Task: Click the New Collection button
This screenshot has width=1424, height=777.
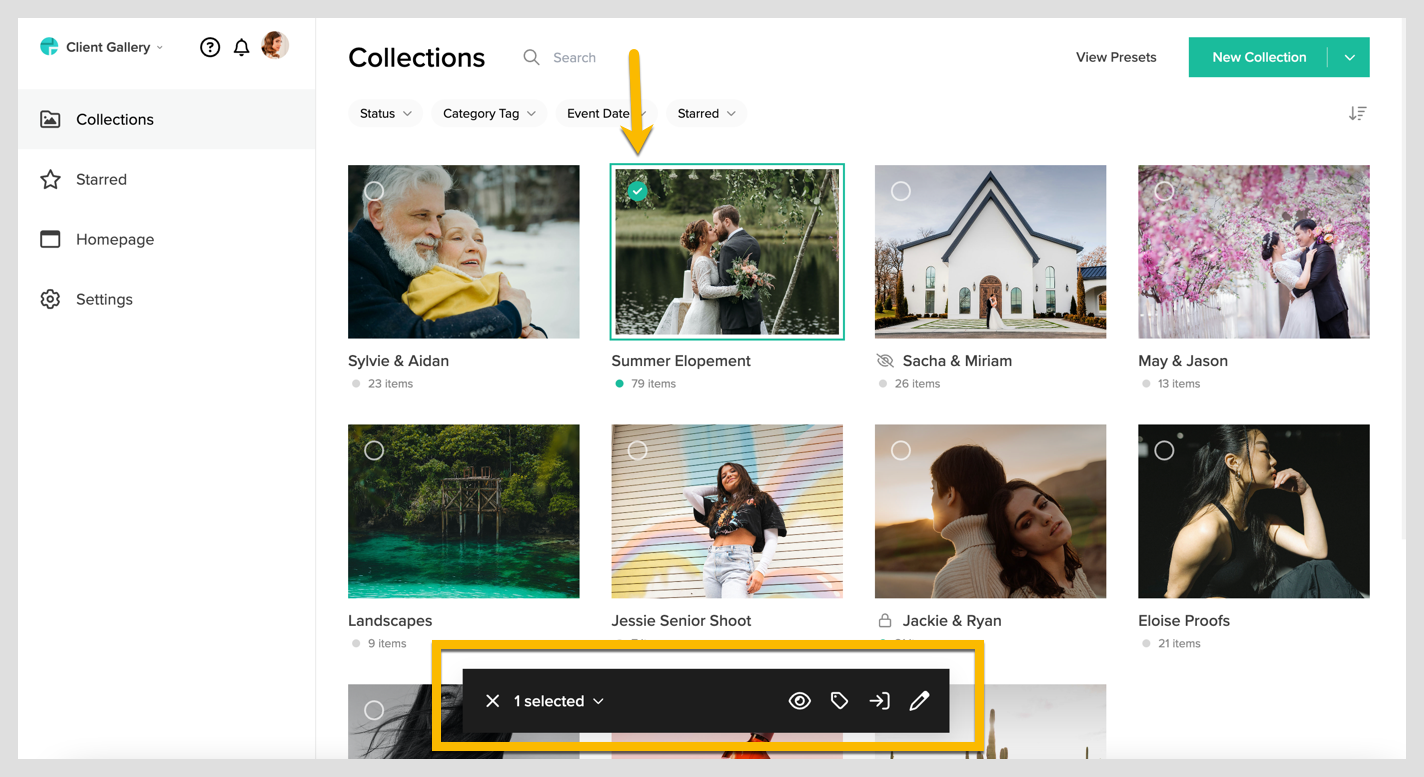Action: (x=1259, y=57)
